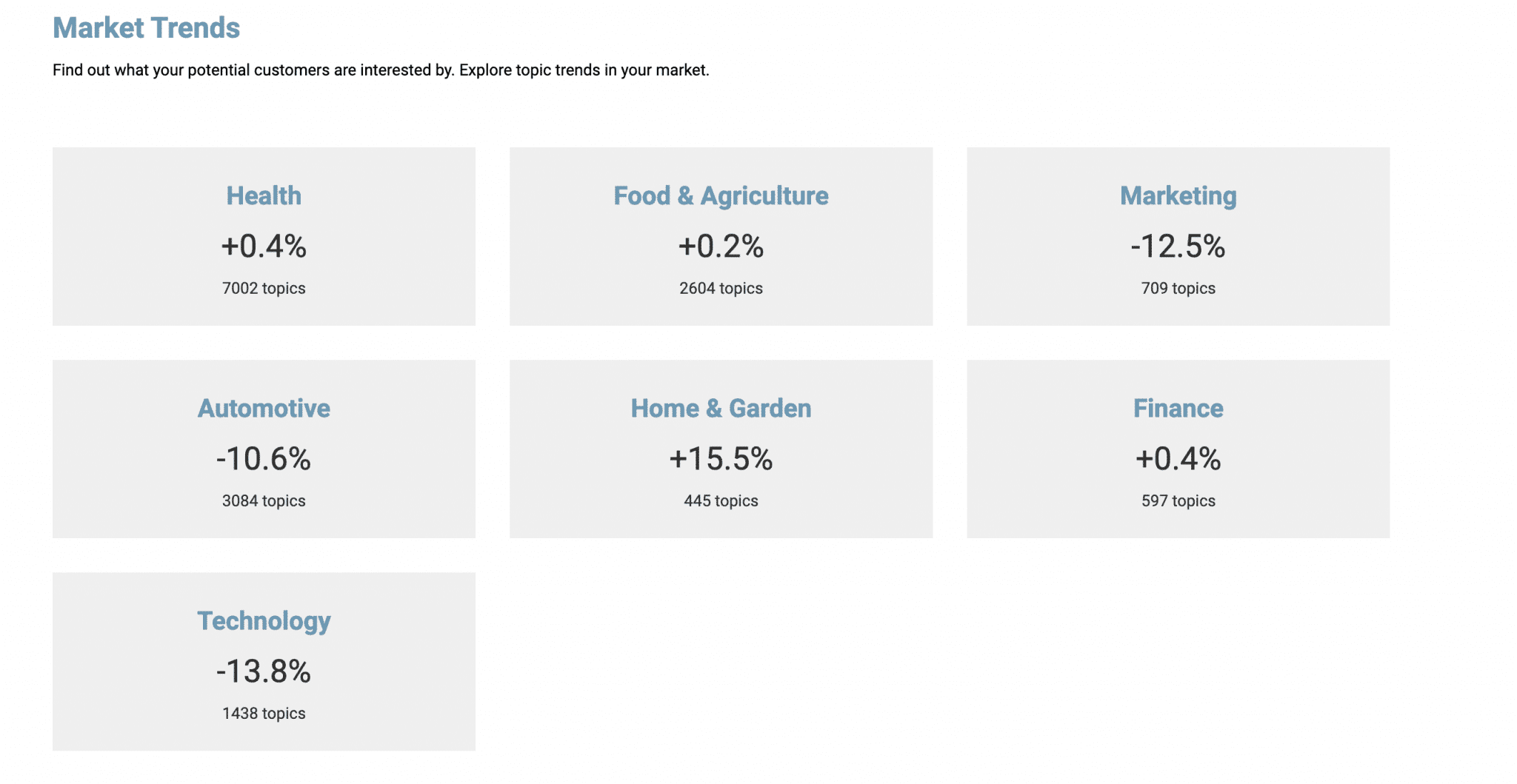Click the 2604 topics count
The image size is (1517, 784).
click(x=721, y=288)
